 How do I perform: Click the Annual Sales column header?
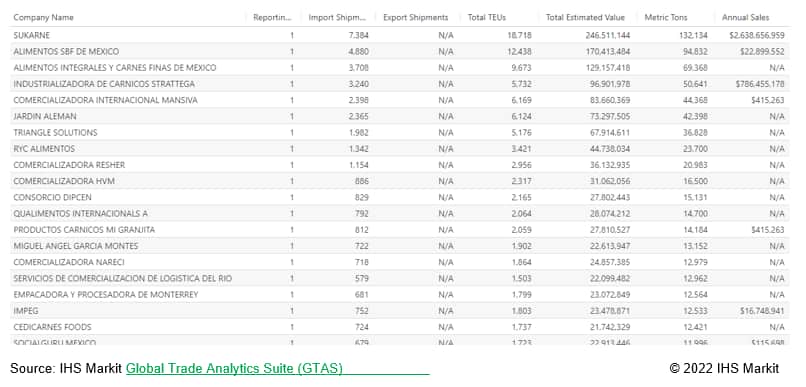[x=745, y=17]
